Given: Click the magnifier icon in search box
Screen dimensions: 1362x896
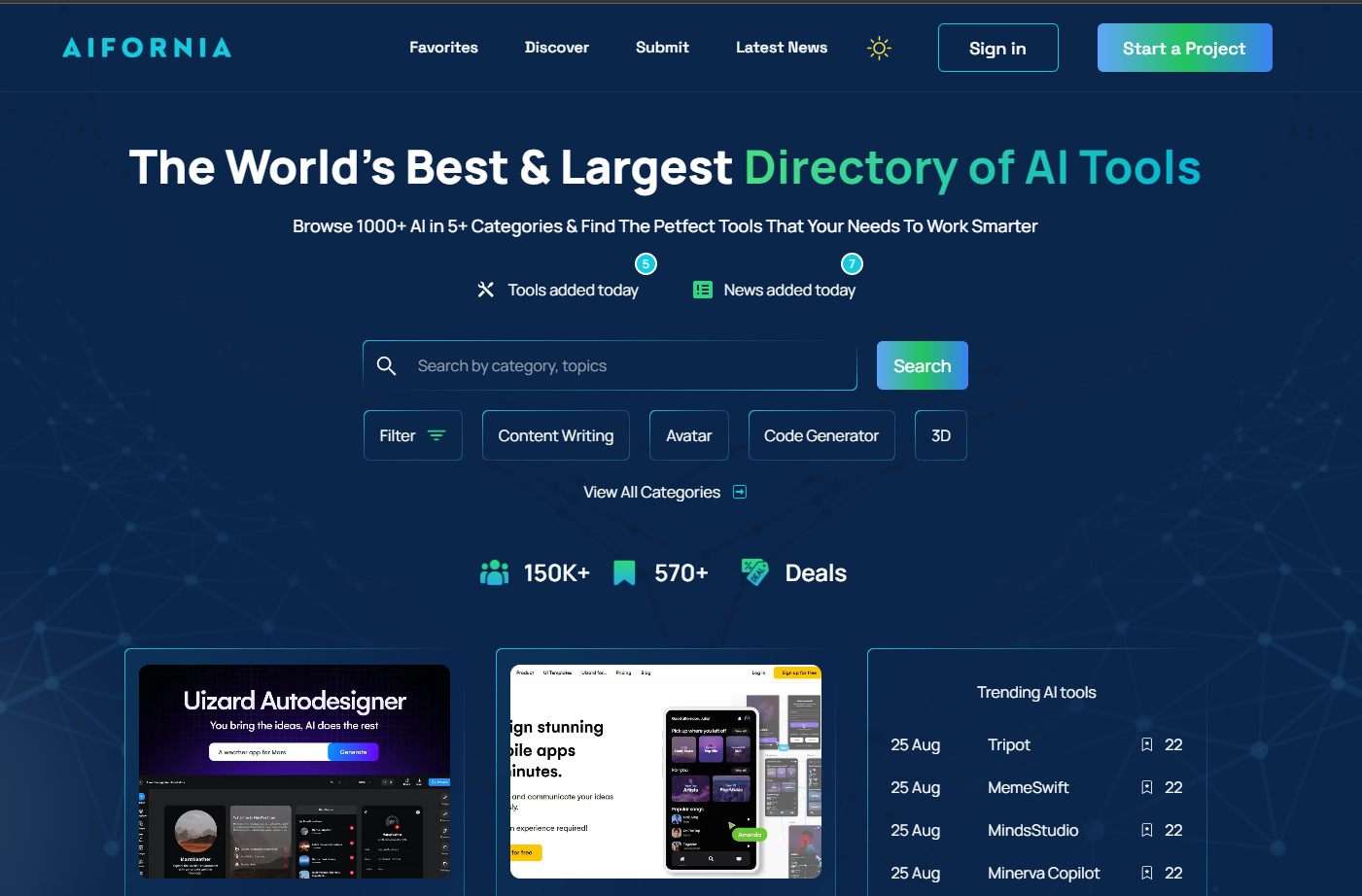Looking at the screenshot, I should pos(386,365).
